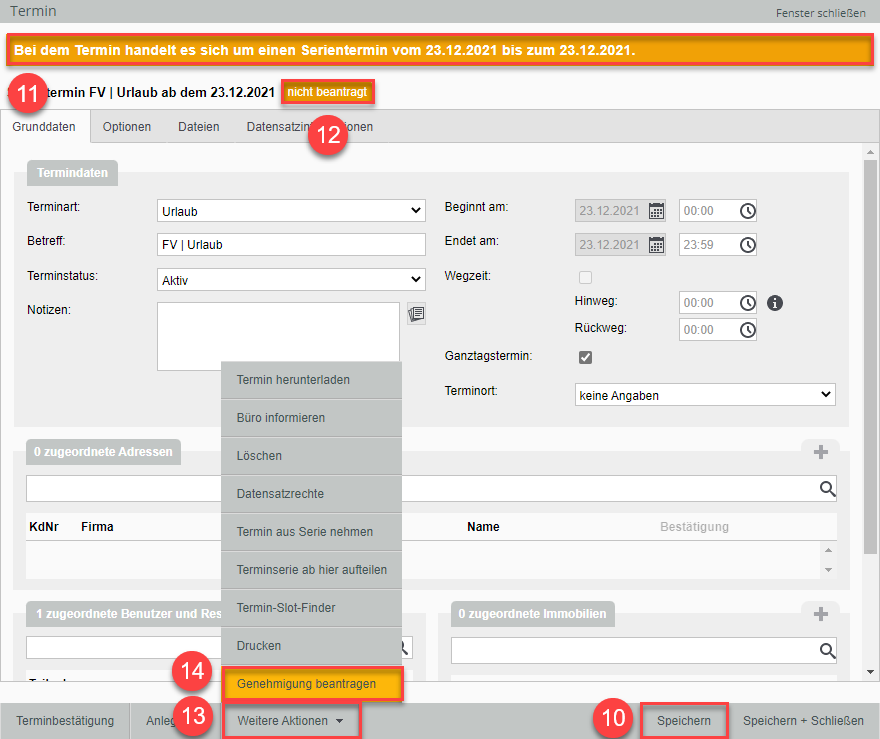The width and height of the screenshot is (880, 739).
Task: Click the Speichern button
Action: (x=684, y=720)
